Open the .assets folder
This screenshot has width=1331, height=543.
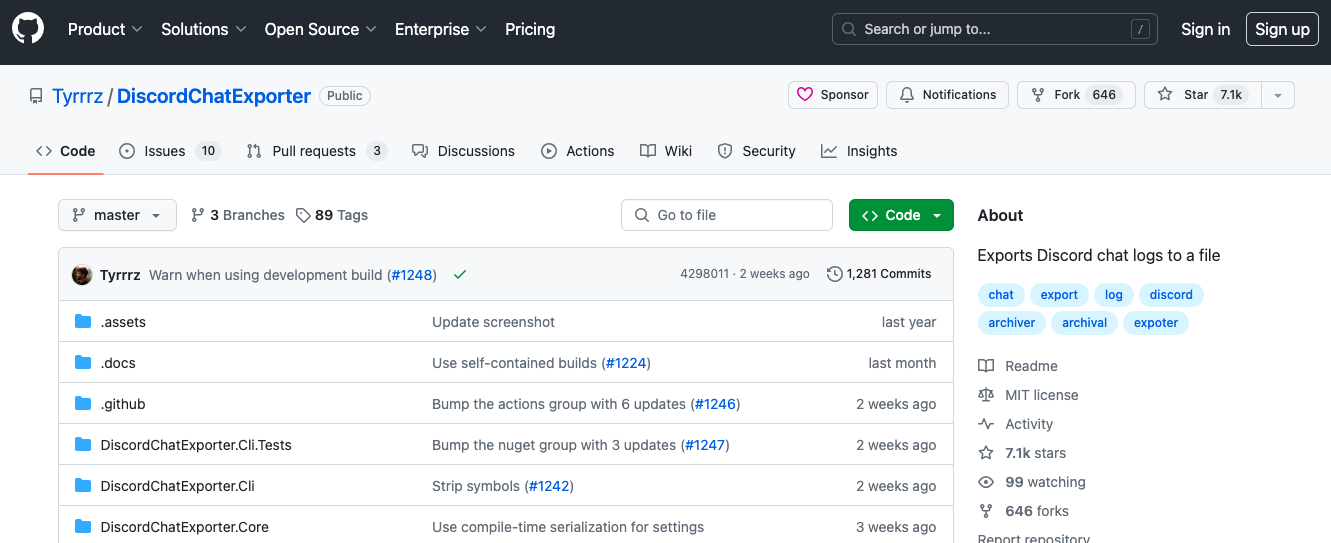pos(123,322)
